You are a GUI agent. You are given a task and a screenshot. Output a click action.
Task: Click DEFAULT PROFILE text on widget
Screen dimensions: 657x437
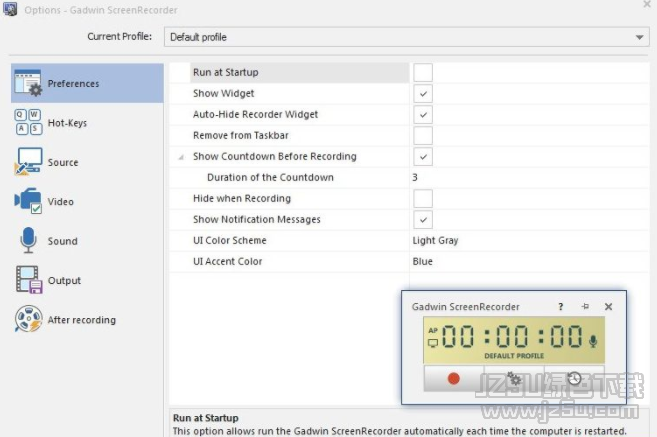514,356
